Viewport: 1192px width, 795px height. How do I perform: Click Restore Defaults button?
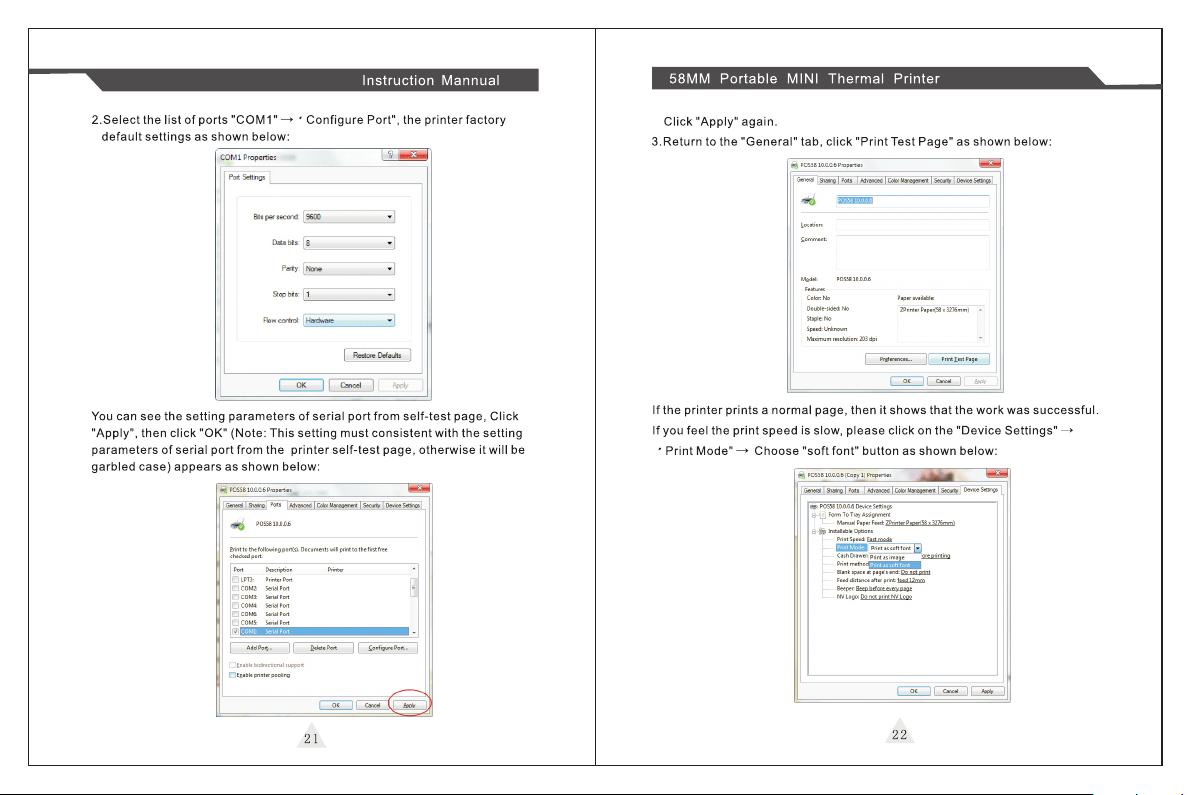click(377, 355)
